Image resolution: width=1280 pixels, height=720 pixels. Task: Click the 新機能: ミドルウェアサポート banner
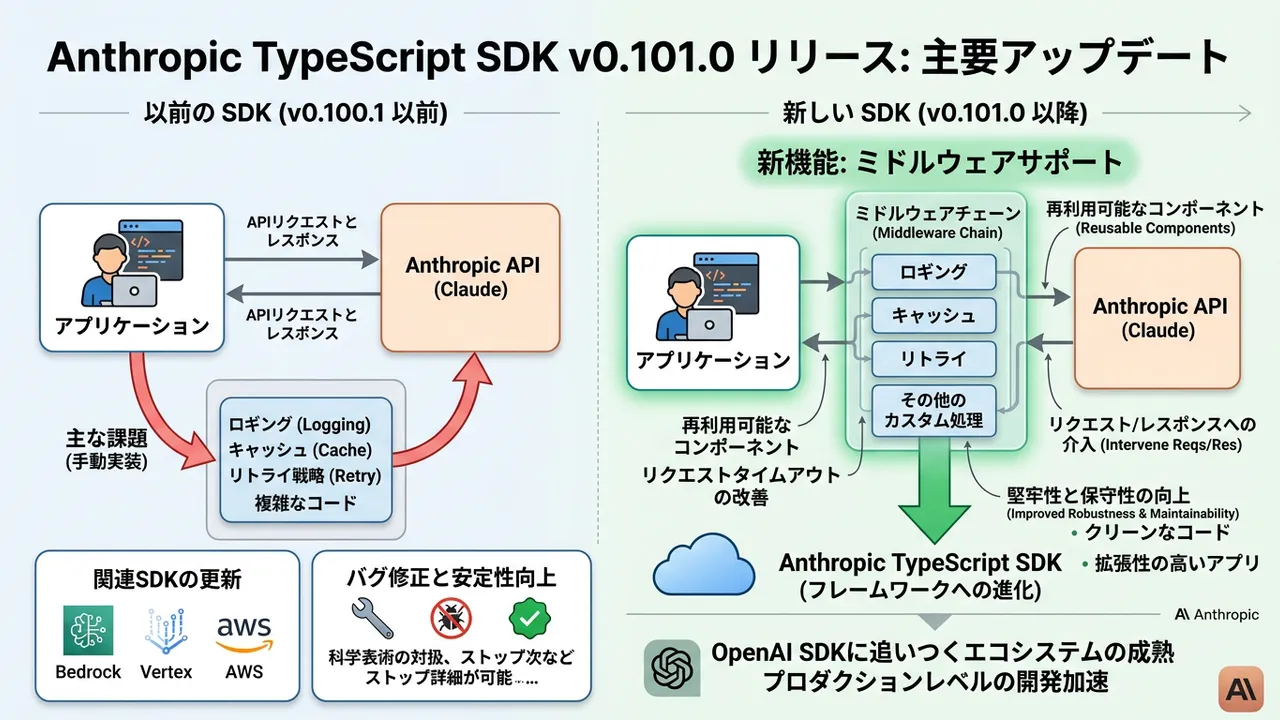pyautogui.click(x=939, y=162)
